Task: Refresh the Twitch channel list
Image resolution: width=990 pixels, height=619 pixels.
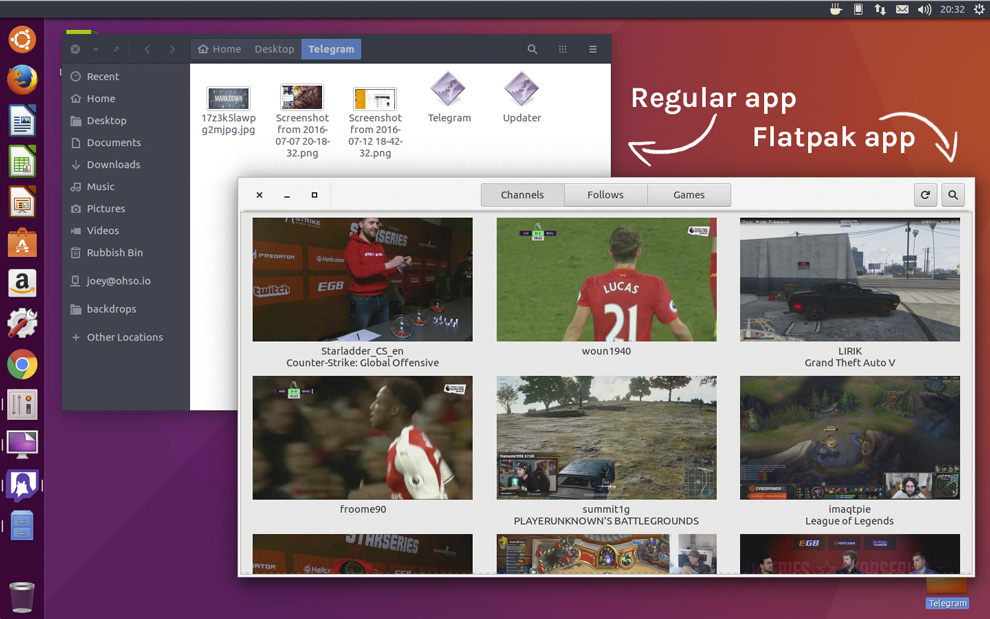Action: (x=924, y=195)
